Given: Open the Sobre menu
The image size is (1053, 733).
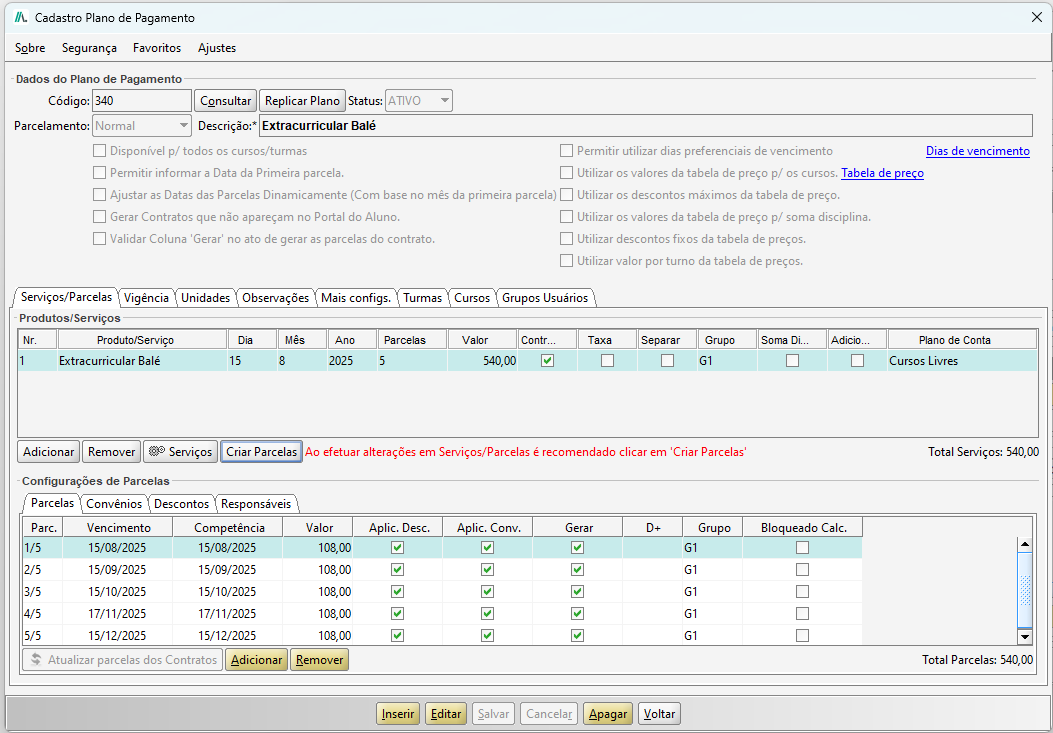Looking at the screenshot, I should tap(30, 48).
